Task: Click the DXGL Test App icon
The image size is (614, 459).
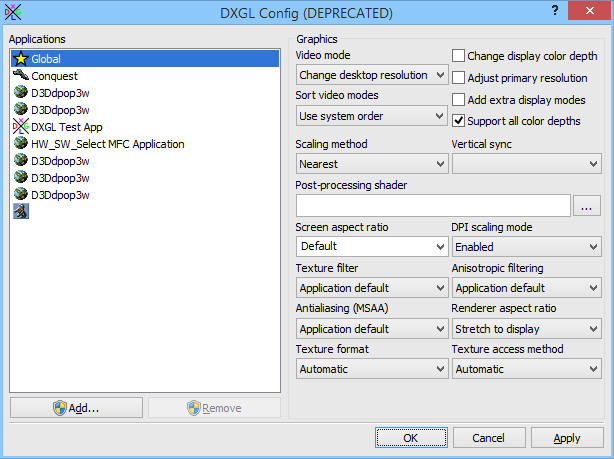Action: point(20,126)
